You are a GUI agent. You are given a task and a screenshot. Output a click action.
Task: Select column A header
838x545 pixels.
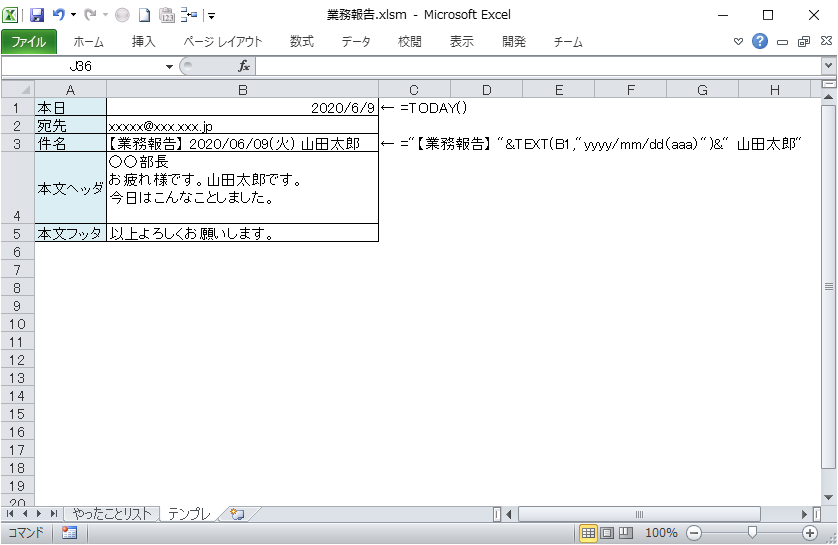pos(71,90)
